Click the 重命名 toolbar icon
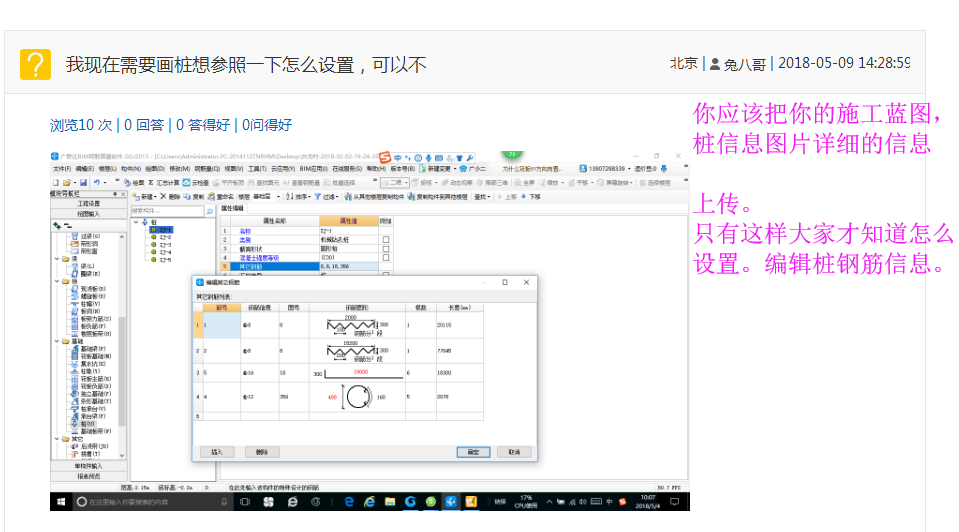 pyautogui.click(x=211, y=197)
